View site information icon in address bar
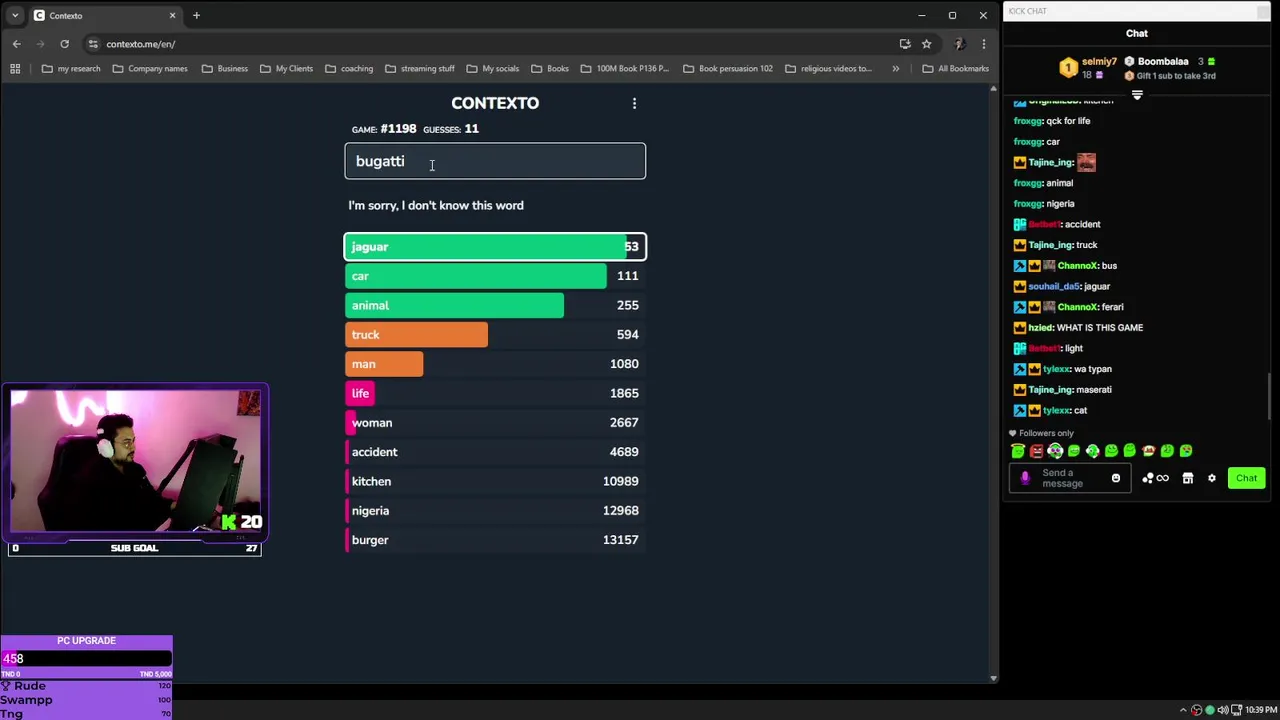The width and height of the screenshot is (1280, 720). point(93,44)
